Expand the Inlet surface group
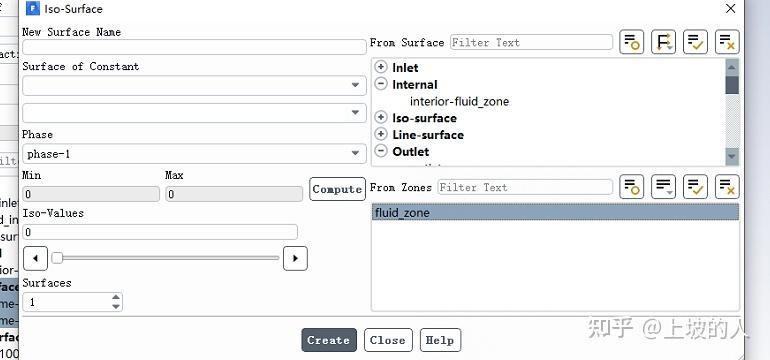770x360 pixels. coord(381,67)
